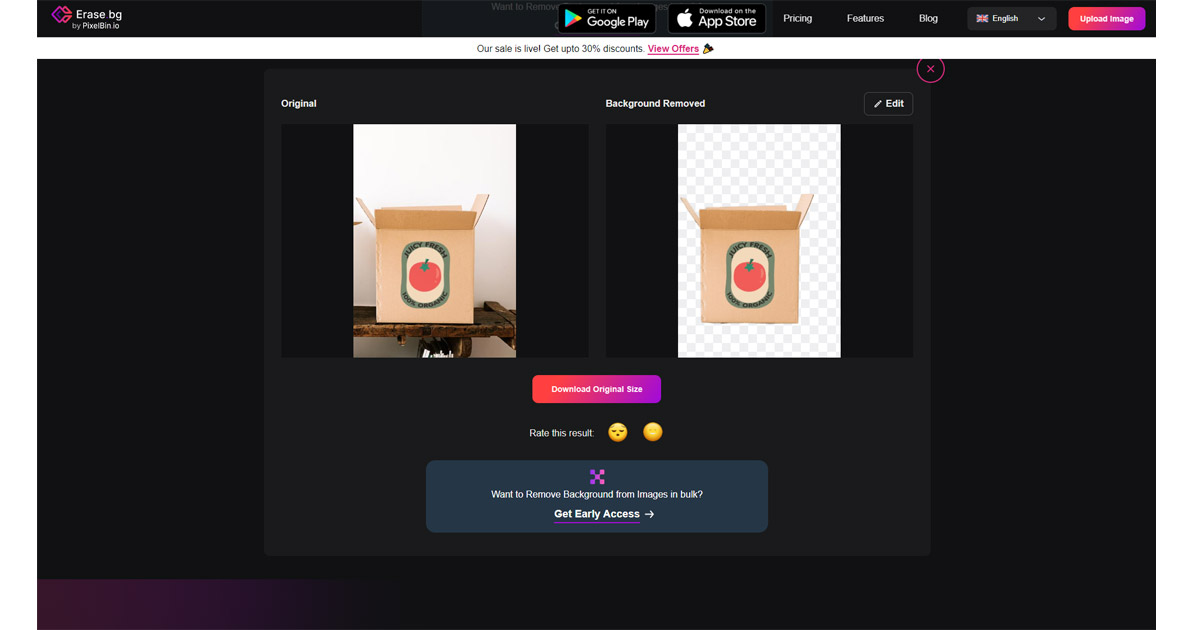Viewport: 1200px width, 630px height.
Task: Rate result with the happy emoji
Action: click(x=653, y=432)
